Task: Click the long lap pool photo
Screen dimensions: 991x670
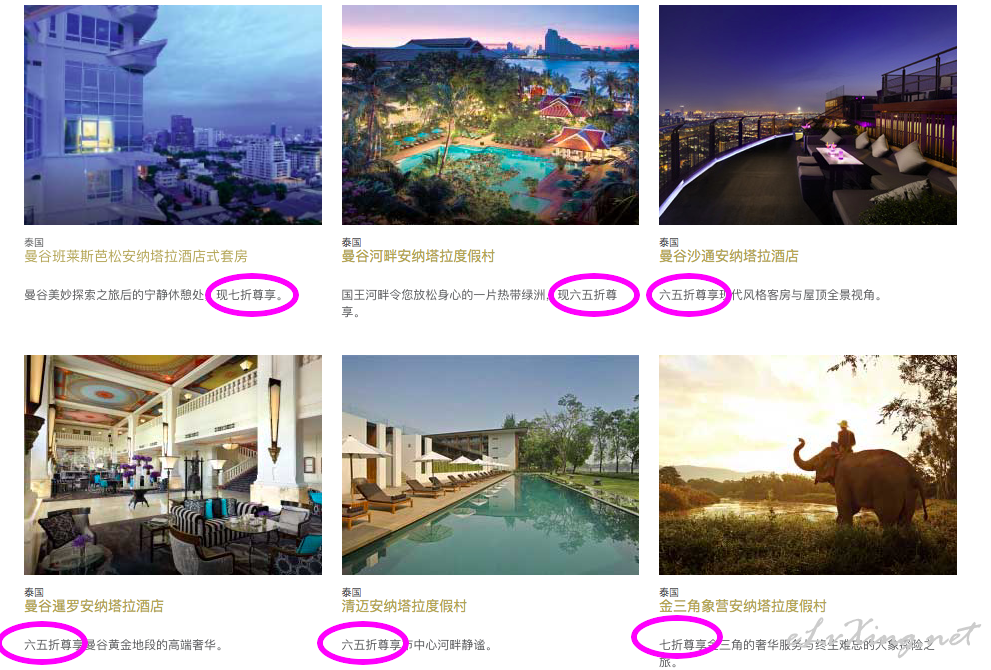Action: [x=490, y=465]
